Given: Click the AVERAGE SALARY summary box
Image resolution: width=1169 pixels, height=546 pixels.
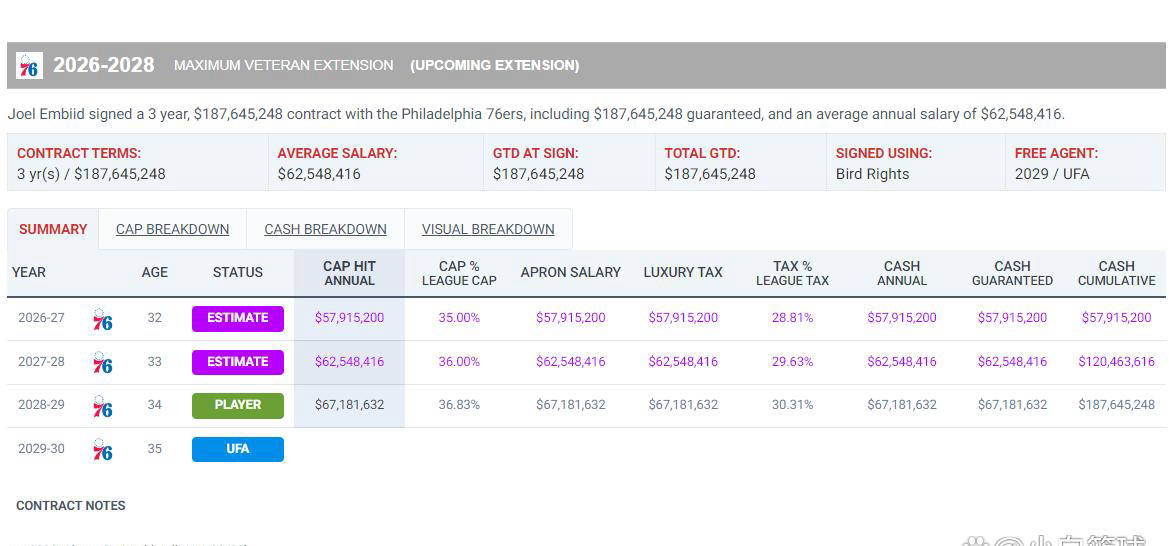Looking at the screenshot, I should click(x=376, y=163).
